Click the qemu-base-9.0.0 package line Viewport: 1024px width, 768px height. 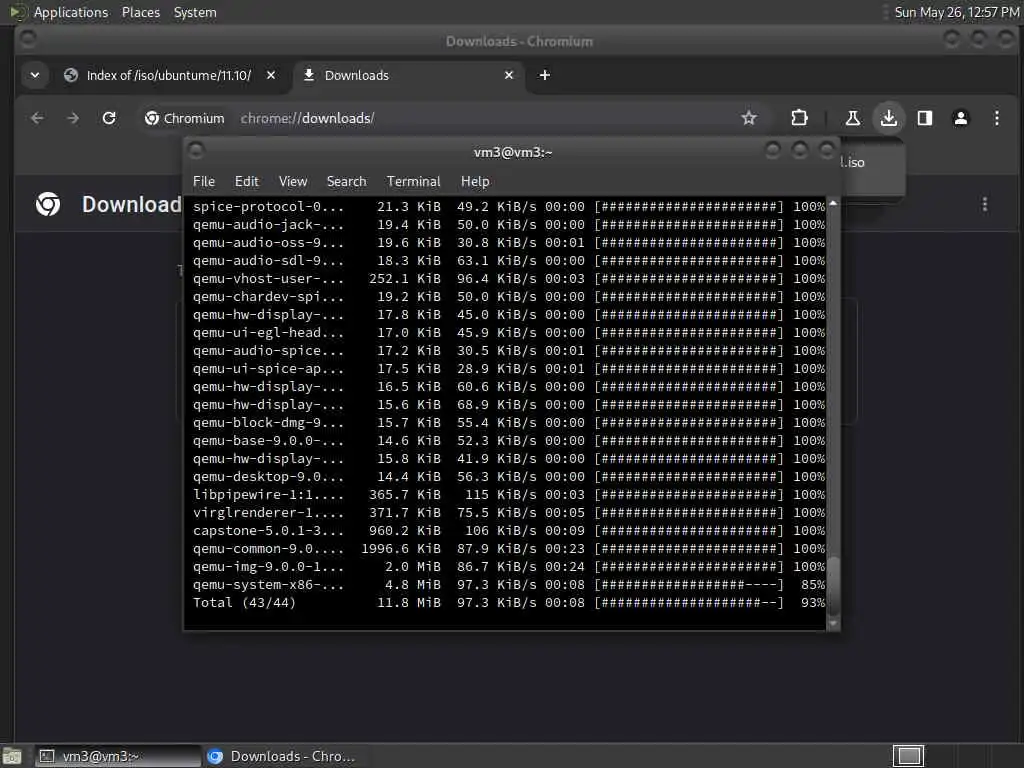[509, 441]
